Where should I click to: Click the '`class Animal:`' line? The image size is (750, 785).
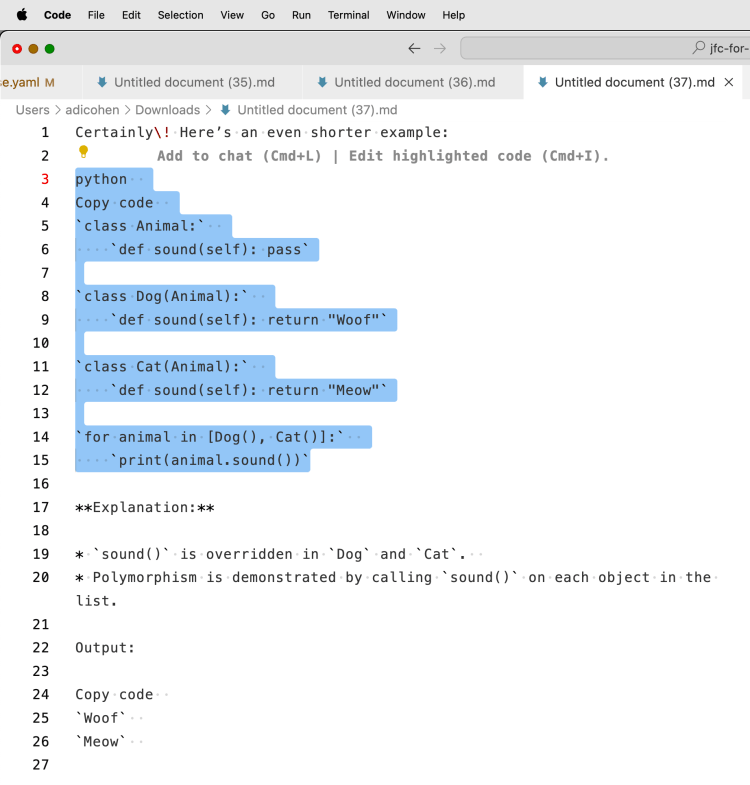pyautogui.click(x=140, y=226)
